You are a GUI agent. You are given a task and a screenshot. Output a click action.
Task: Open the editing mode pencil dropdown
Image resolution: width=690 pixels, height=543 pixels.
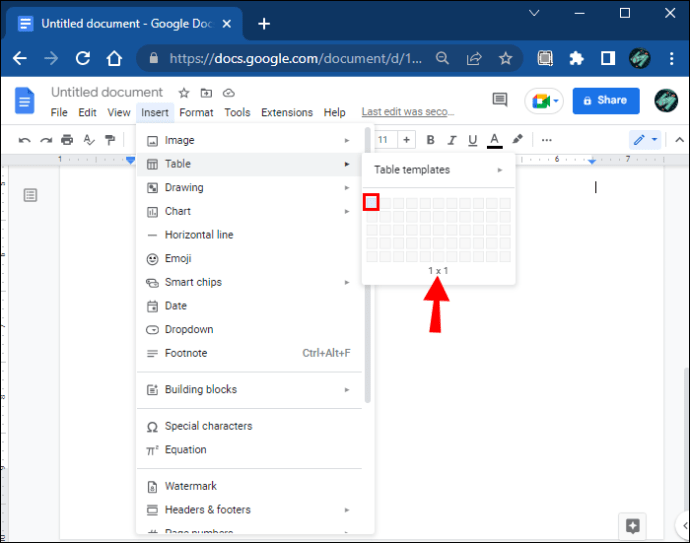click(x=644, y=140)
